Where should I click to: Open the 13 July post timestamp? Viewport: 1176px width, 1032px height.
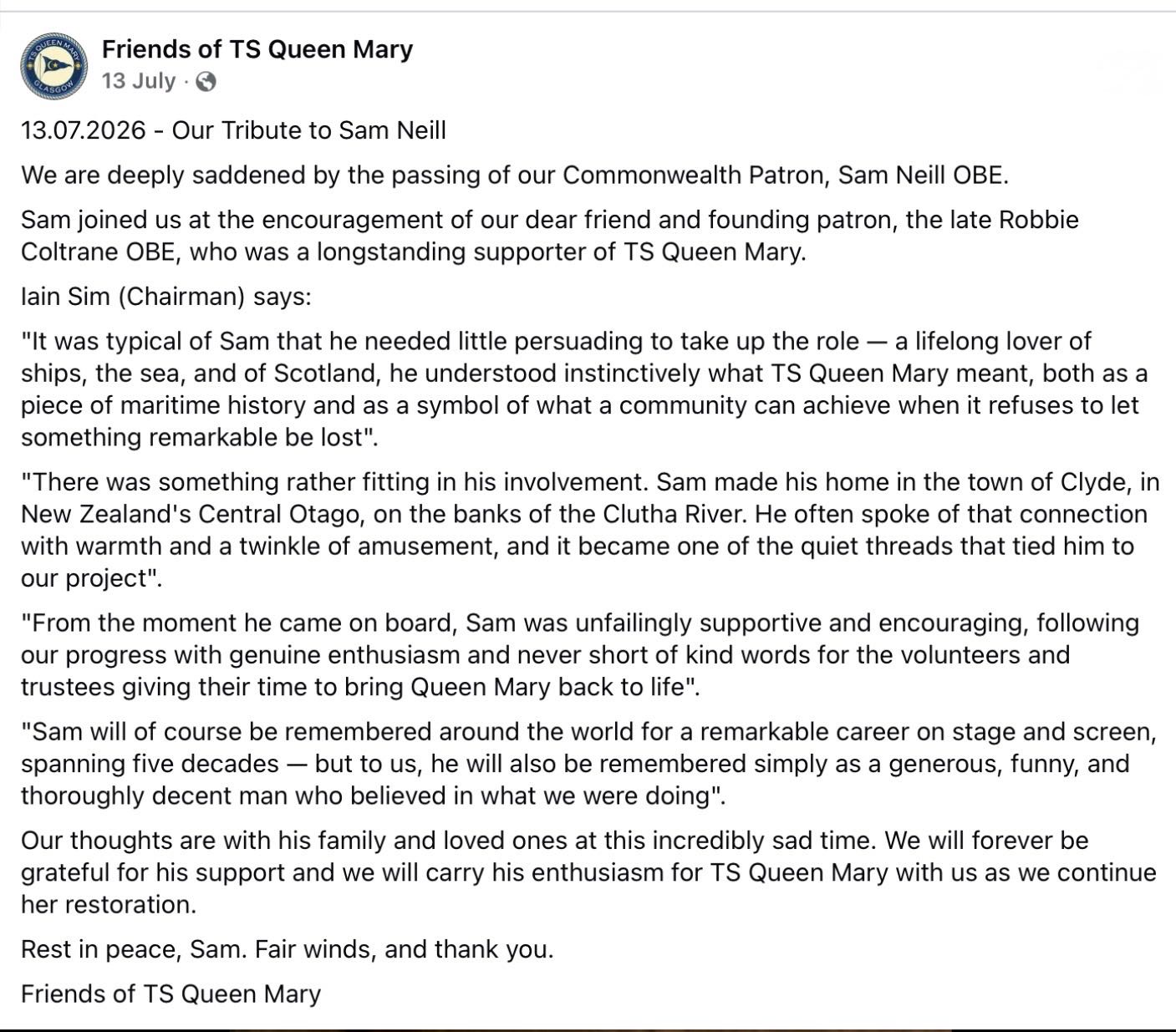tap(139, 81)
